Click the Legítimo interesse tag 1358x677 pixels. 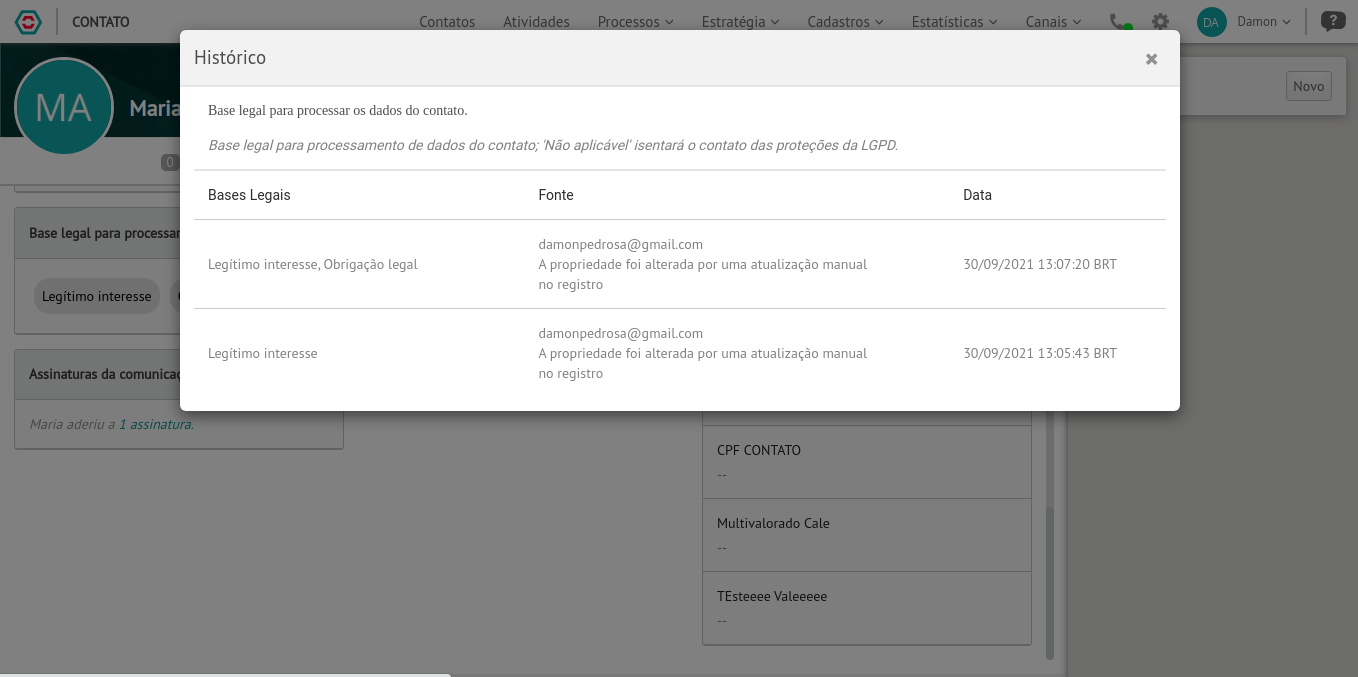pos(96,296)
